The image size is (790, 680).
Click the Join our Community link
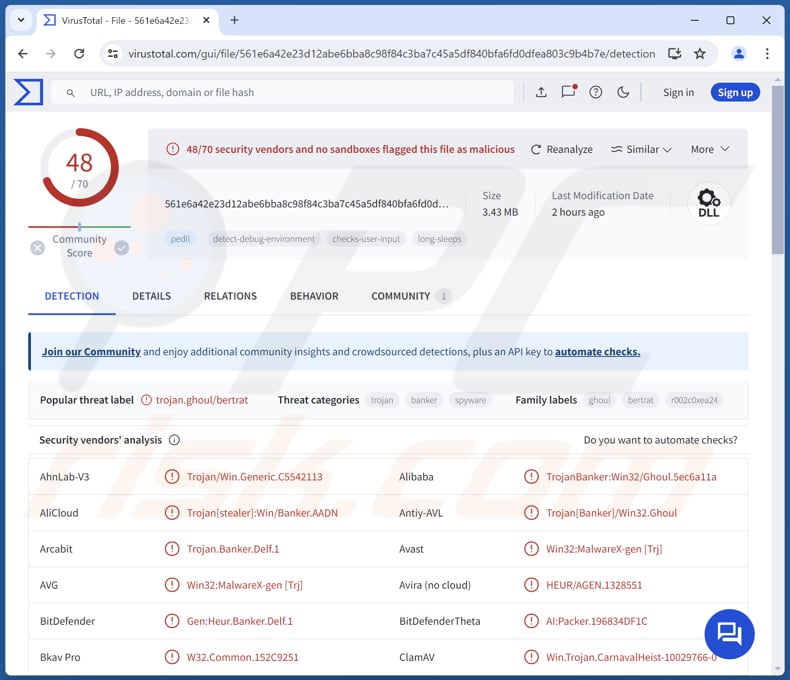tap(91, 352)
